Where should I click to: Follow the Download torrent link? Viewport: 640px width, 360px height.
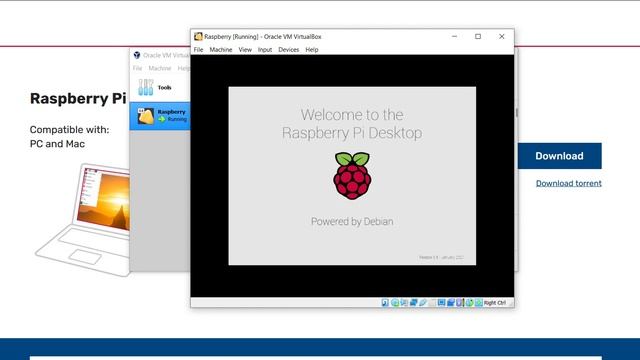click(x=569, y=183)
